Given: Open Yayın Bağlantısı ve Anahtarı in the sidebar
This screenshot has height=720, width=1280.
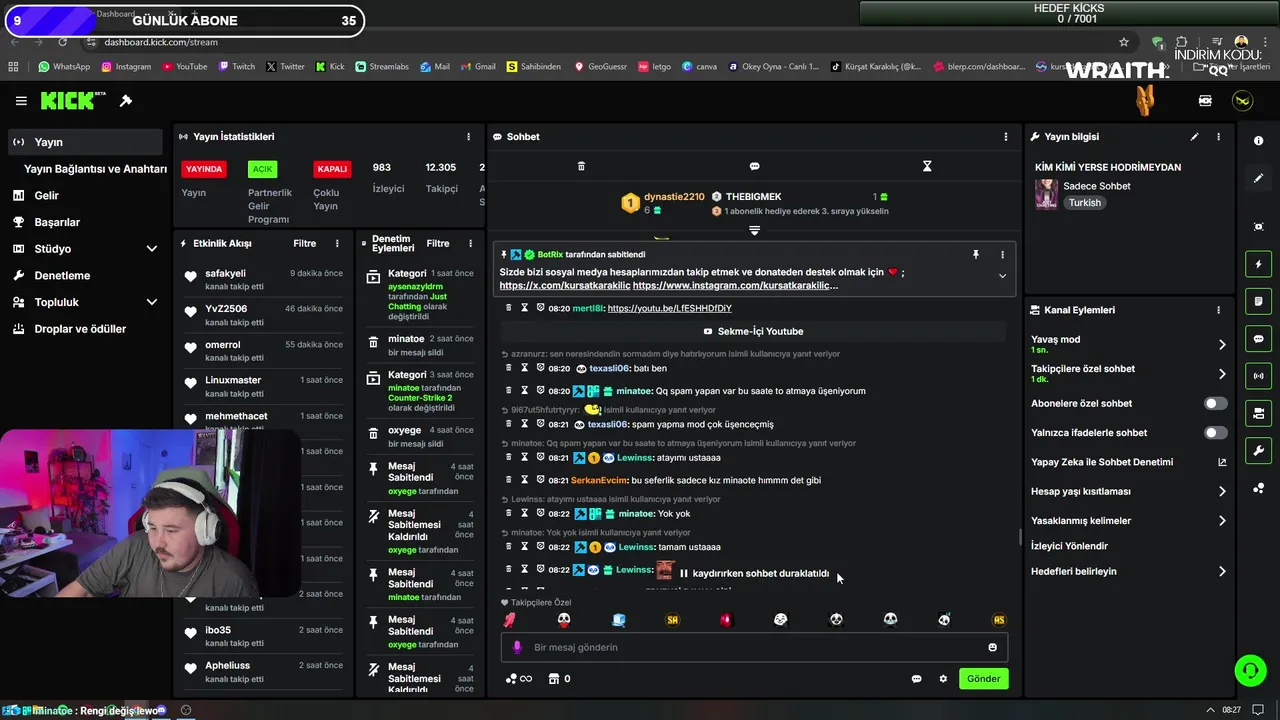Looking at the screenshot, I should (x=94, y=169).
